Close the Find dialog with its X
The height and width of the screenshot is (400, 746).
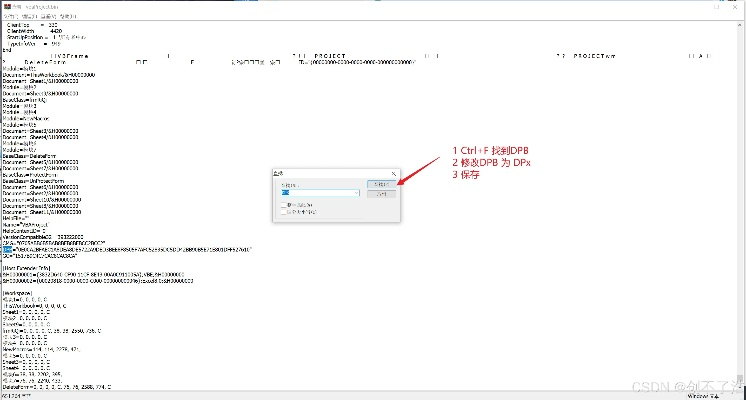click(x=393, y=174)
